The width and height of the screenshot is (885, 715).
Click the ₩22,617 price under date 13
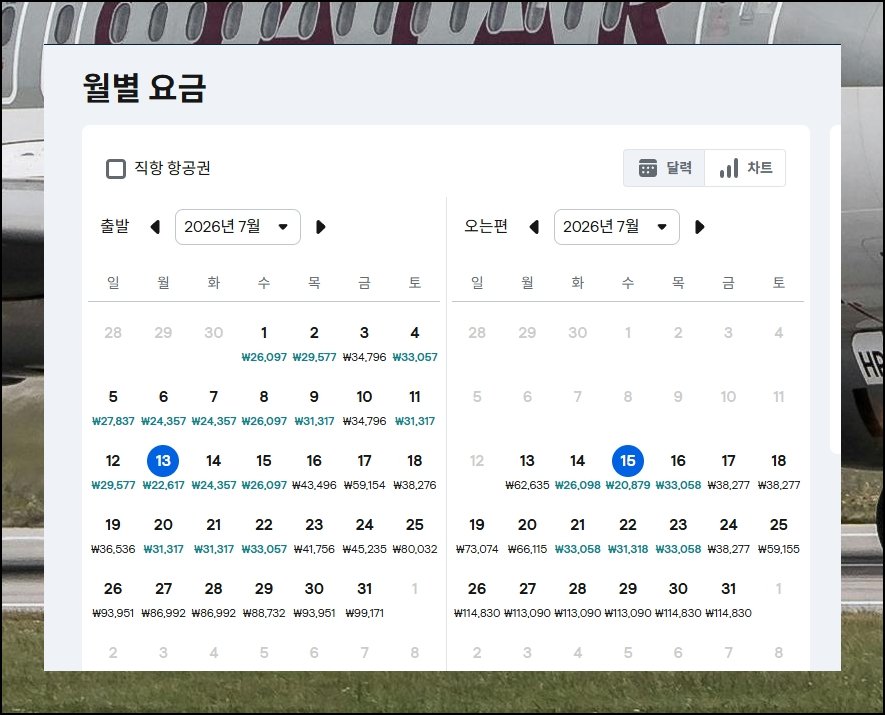[163, 485]
